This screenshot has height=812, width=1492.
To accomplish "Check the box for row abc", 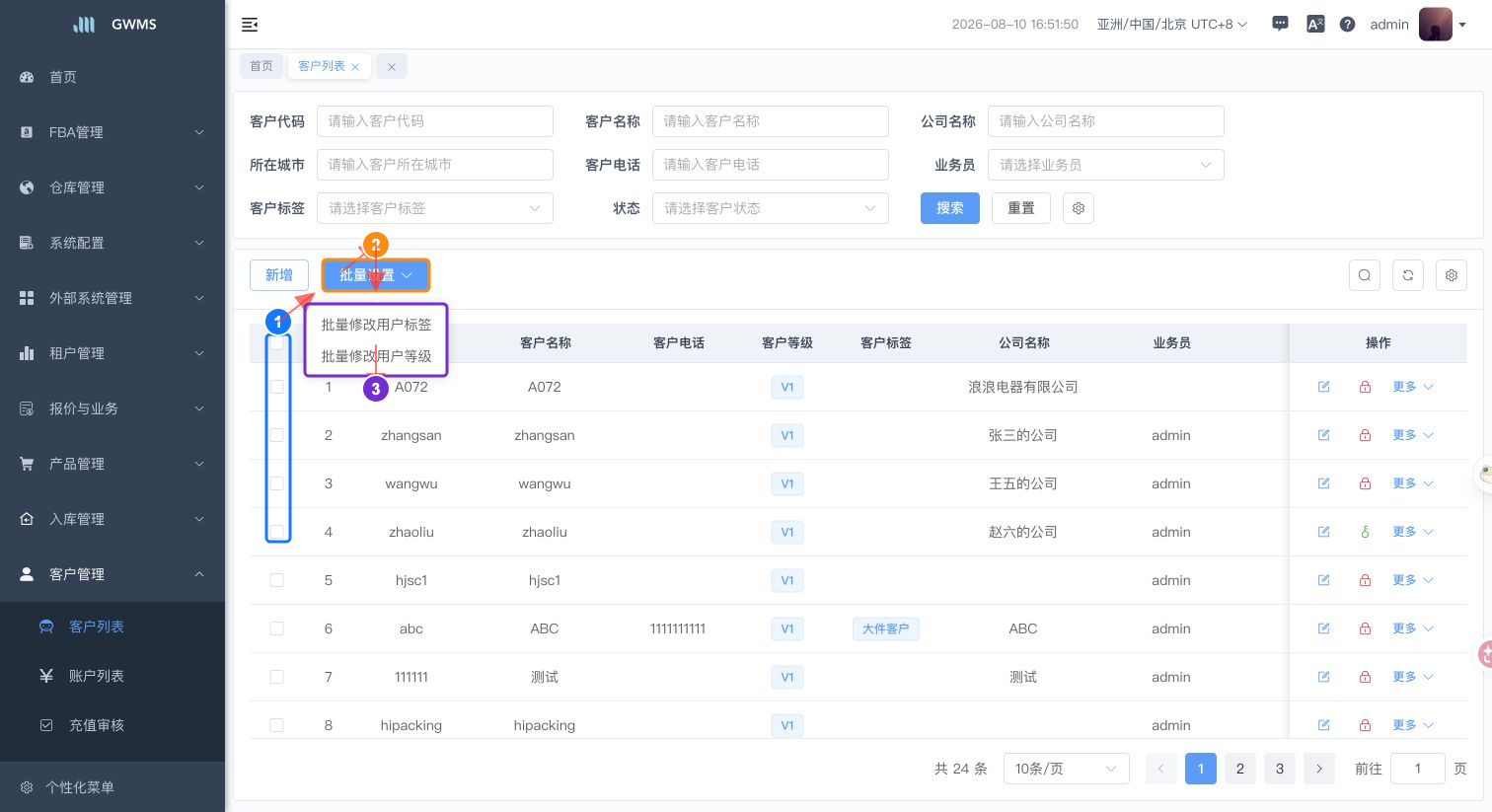I will pos(277,628).
